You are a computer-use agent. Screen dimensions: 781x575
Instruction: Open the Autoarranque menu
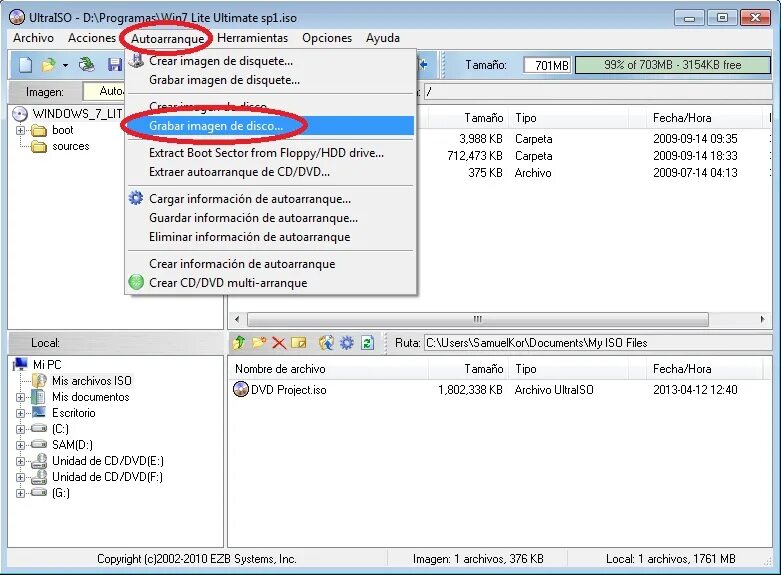point(167,38)
